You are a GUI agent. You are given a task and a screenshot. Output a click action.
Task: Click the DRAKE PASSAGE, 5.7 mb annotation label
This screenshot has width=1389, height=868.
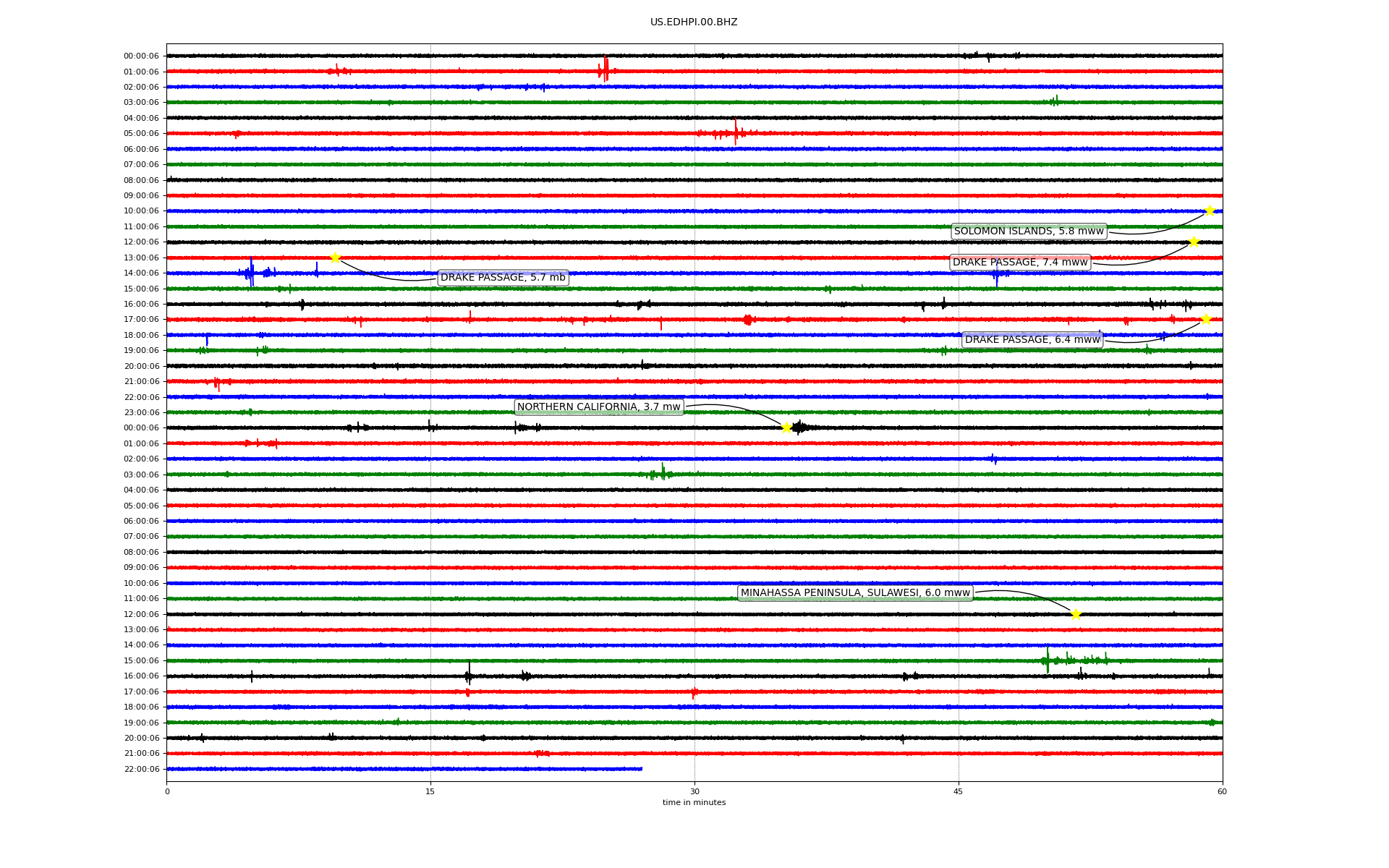click(x=503, y=278)
